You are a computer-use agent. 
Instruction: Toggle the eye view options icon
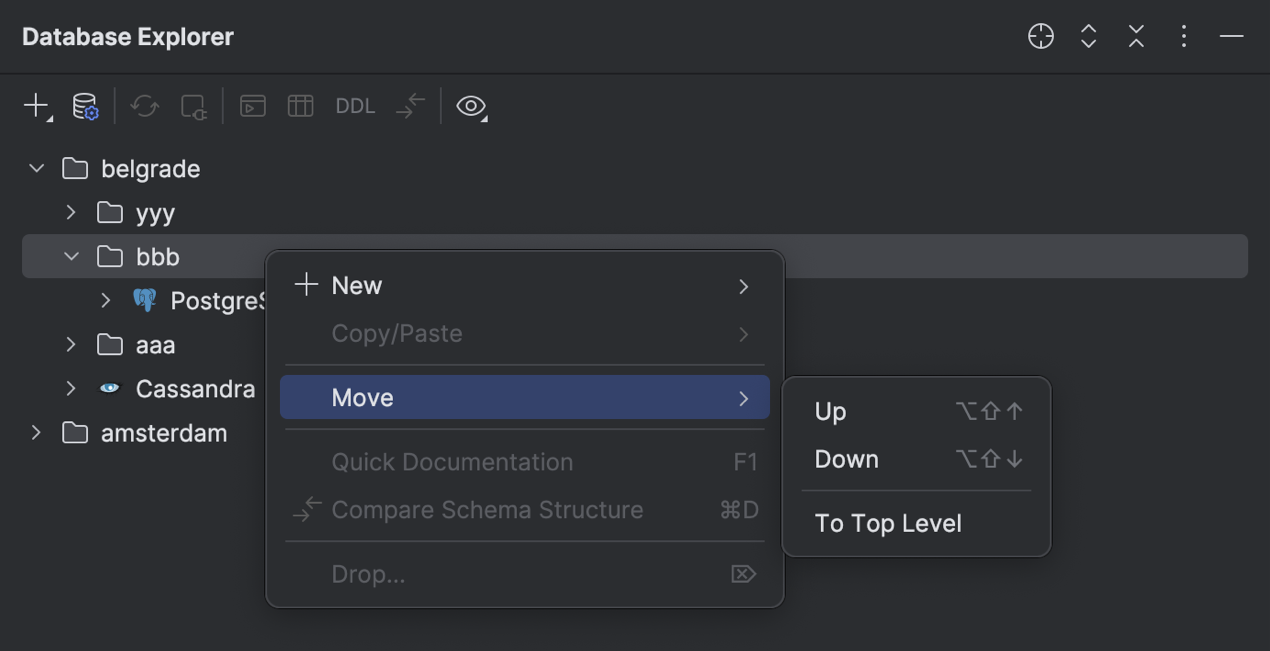[470, 106]
